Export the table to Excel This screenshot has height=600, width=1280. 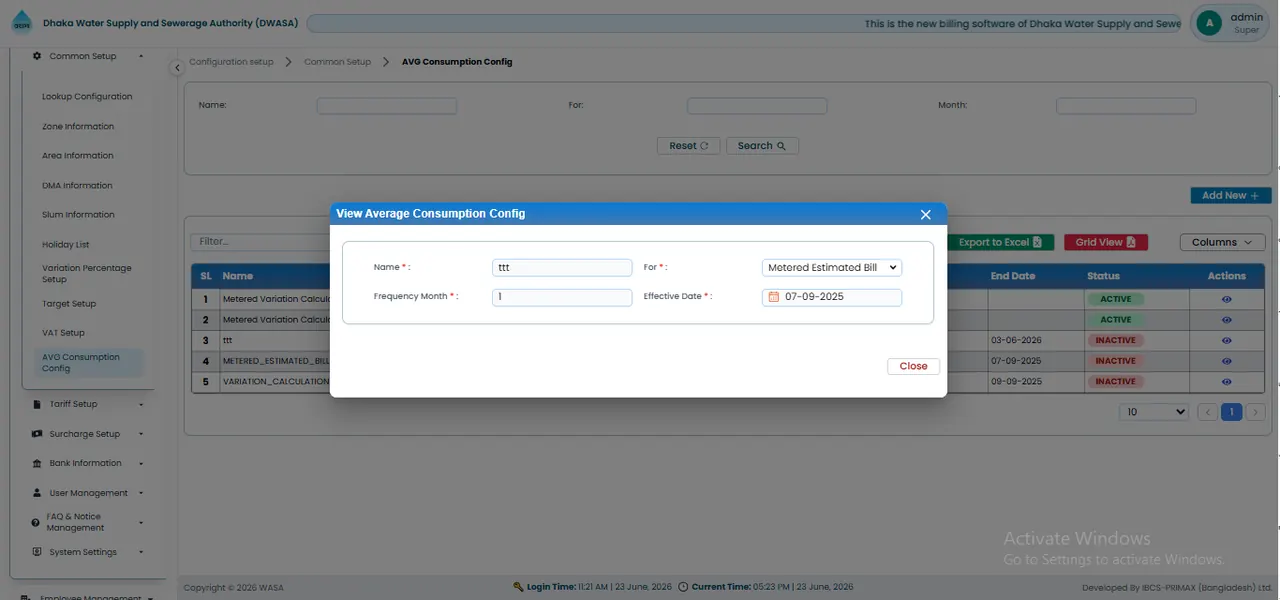(x=1000, y=242)
